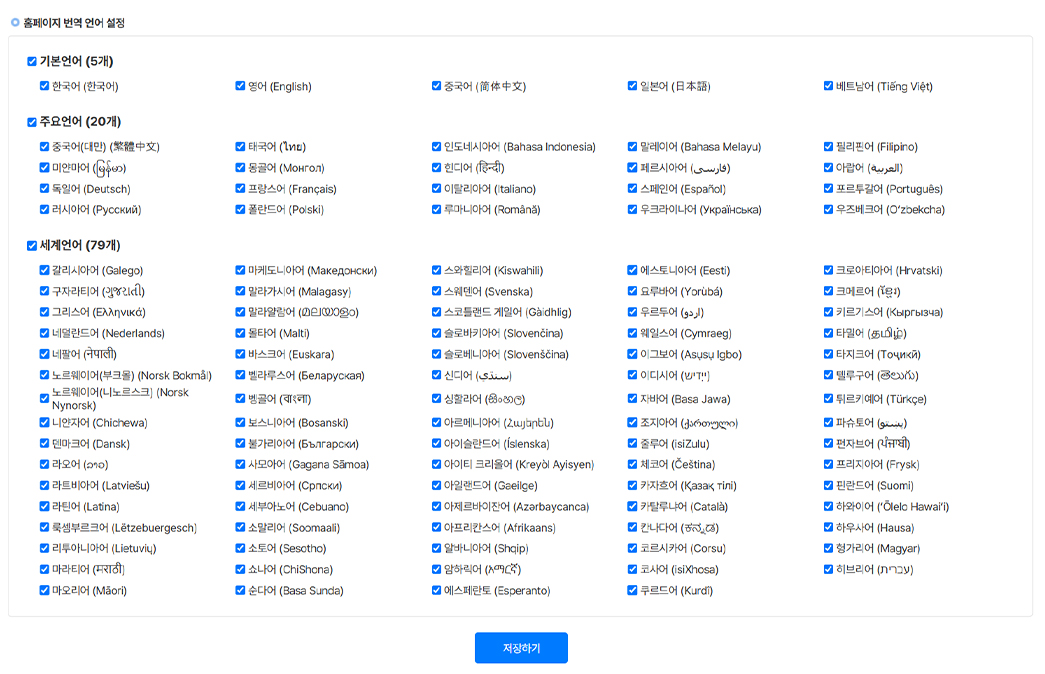Disable 튀르키예어 (Türkçe) language
The width and height of the screenshot is (1045, 674).
click(x=829, y=398)
